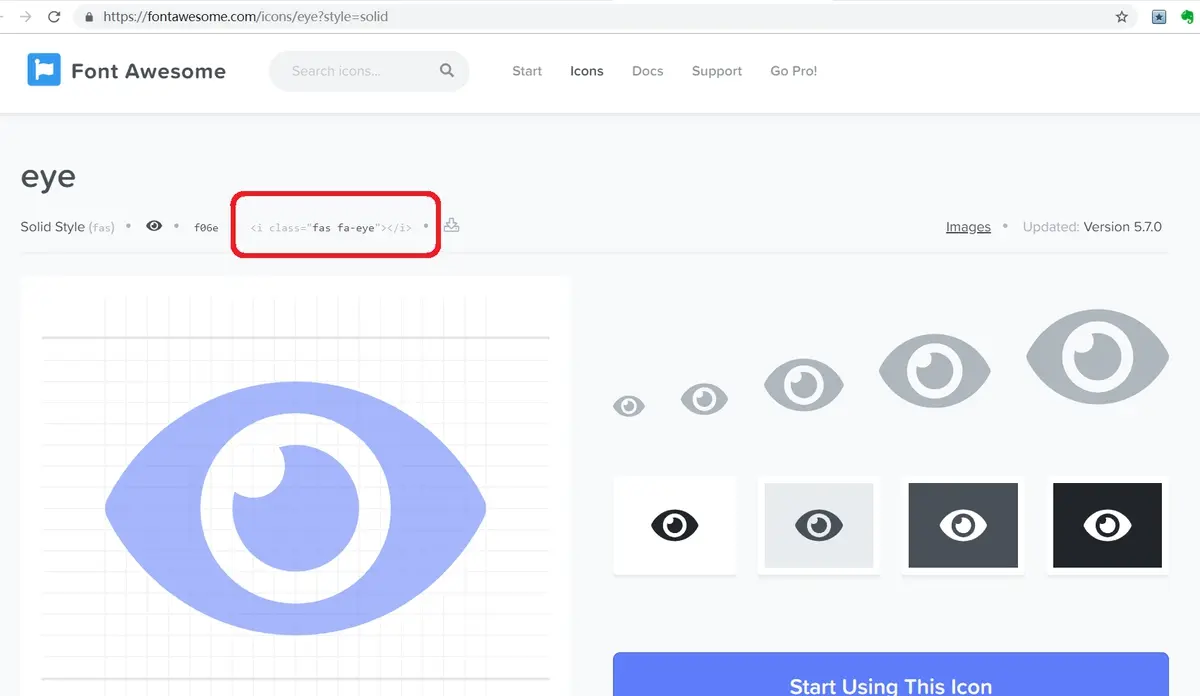This screenshot has height=696, width=1200.
Task: Open the Go Pro! nav item
Action: coord(794,71)
